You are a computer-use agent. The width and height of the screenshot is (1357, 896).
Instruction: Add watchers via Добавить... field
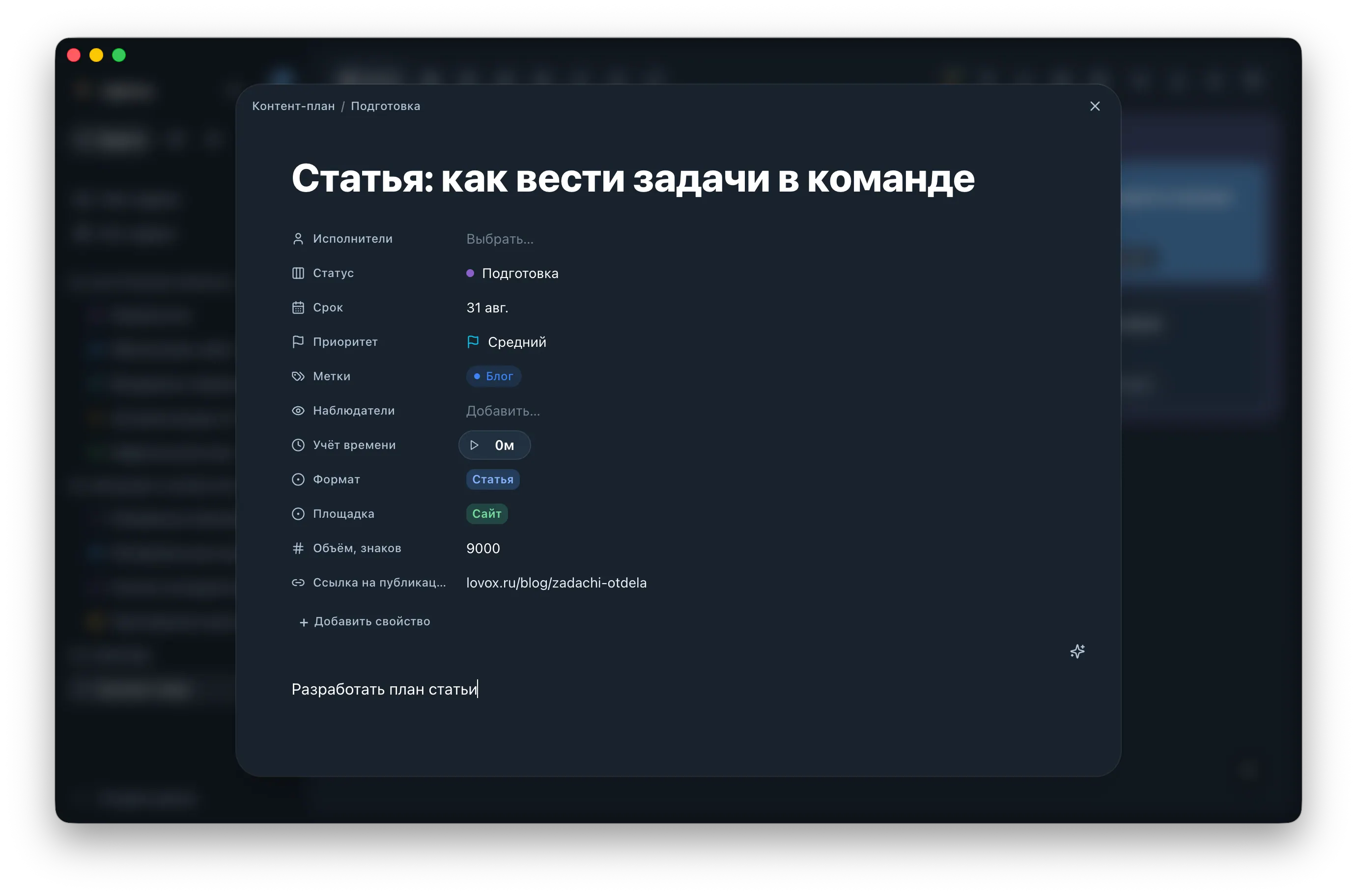[503, 411]
